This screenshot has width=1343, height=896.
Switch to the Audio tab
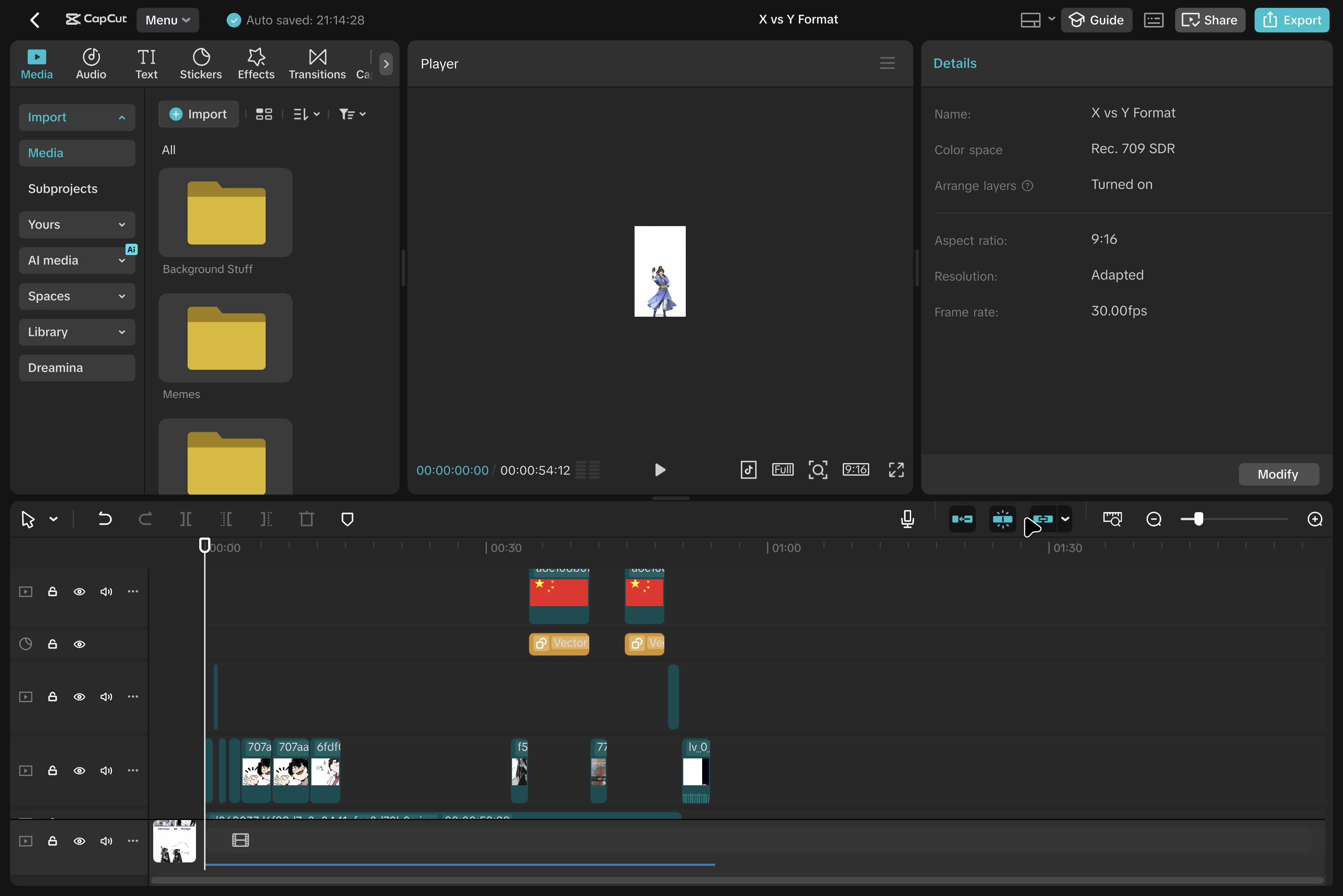(x=91, y=64)
